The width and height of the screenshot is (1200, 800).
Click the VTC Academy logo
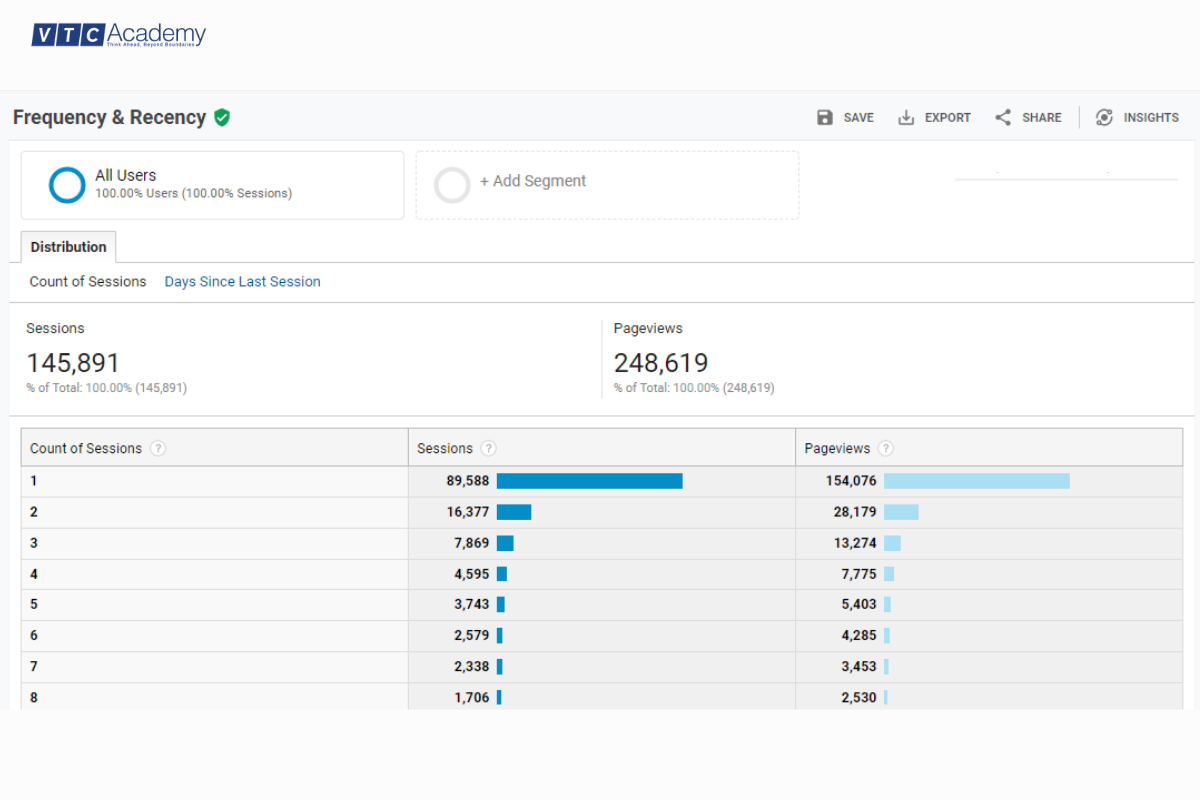pyautogui.click(x=118, y=36)
